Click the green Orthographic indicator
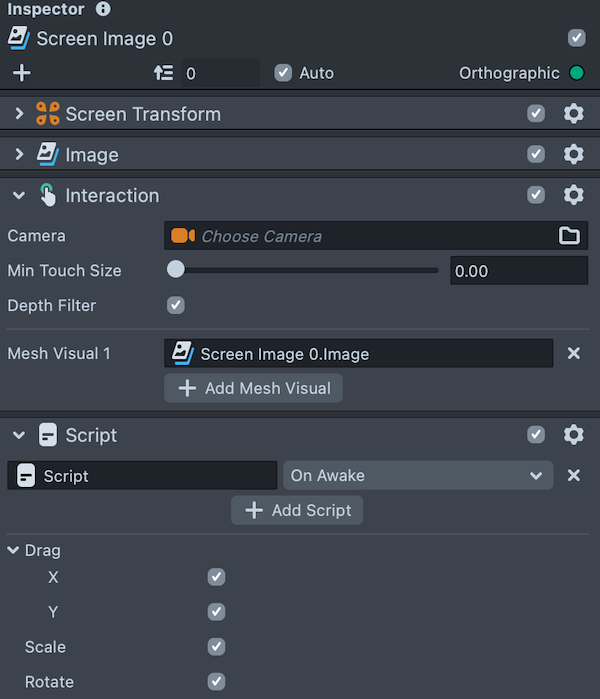 point(576,73)
